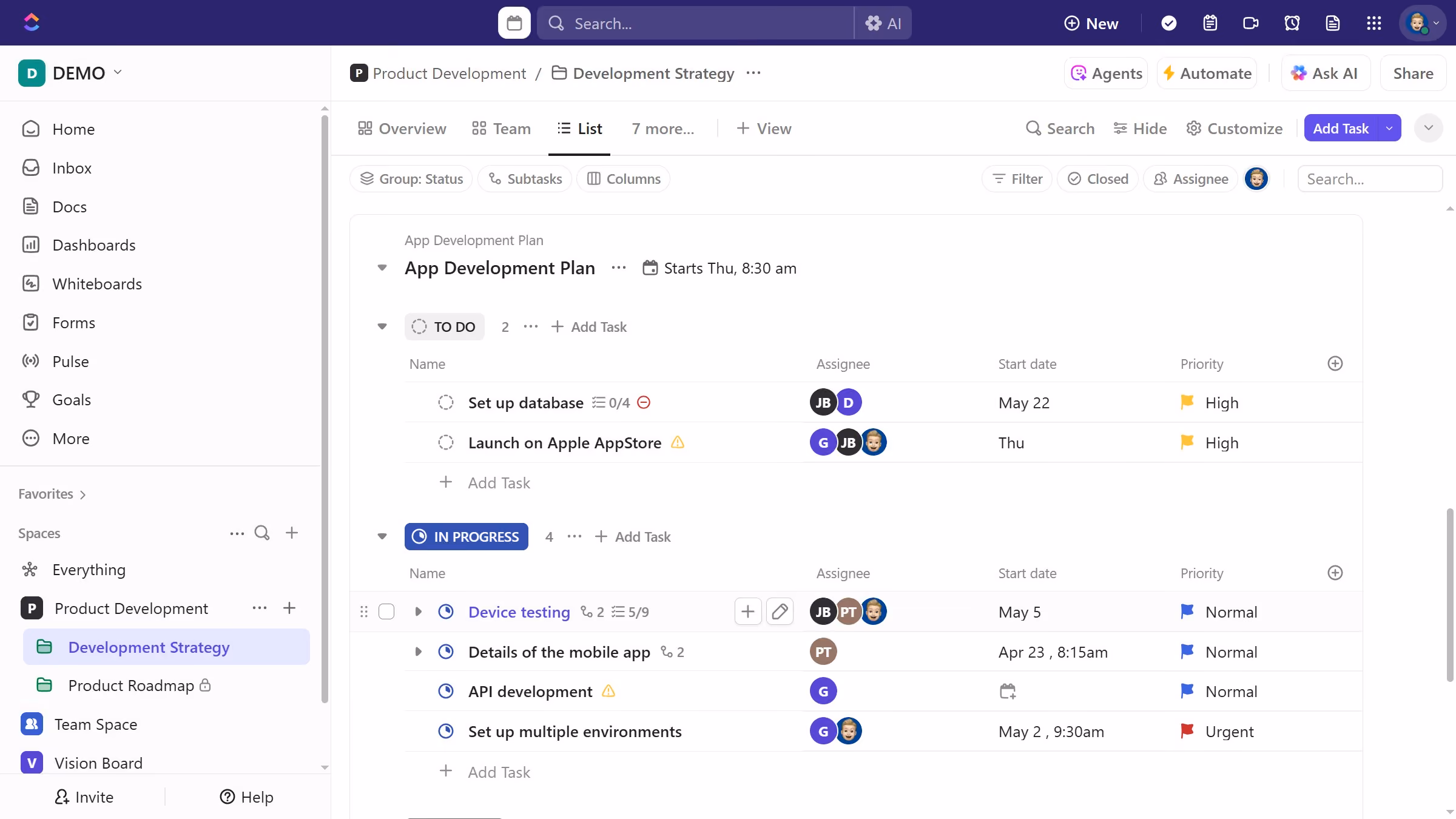Toggle status circle of Launch on Apple AppStore
This screenshot has height=819, width=1456.
(446, 443)
